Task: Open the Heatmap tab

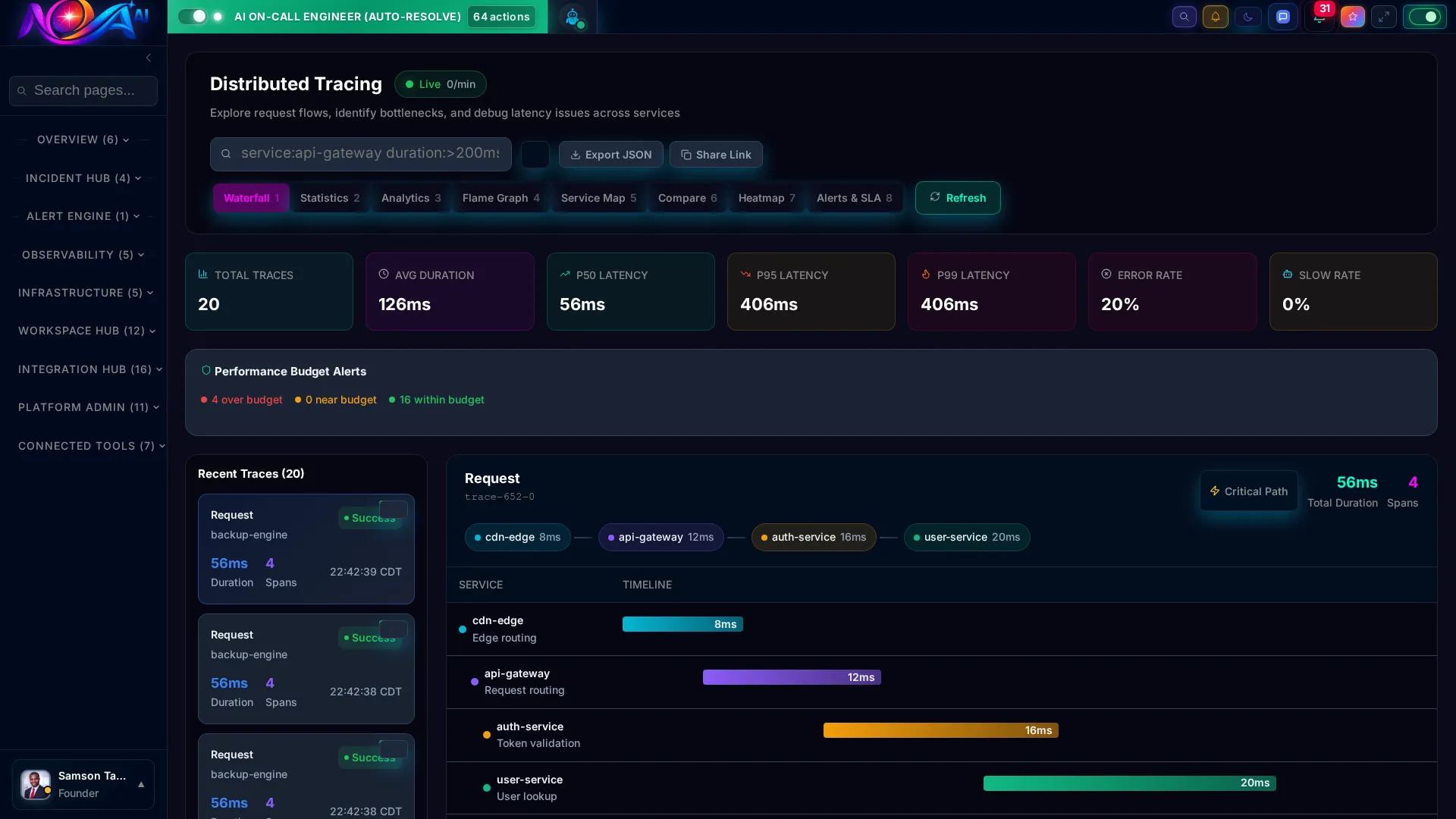Action: coord(766,198)
